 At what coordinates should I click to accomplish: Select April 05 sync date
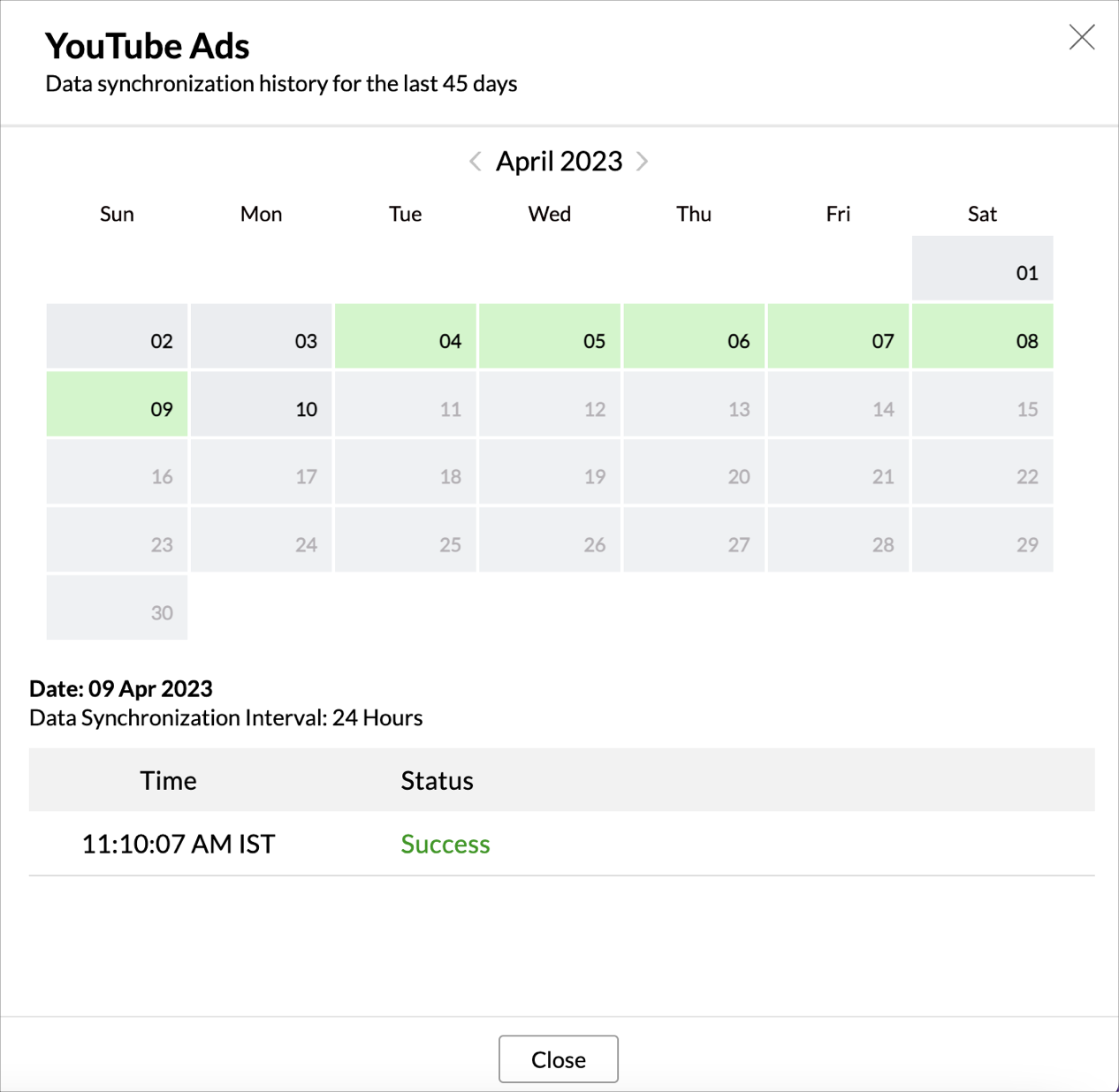pos(550,337)
